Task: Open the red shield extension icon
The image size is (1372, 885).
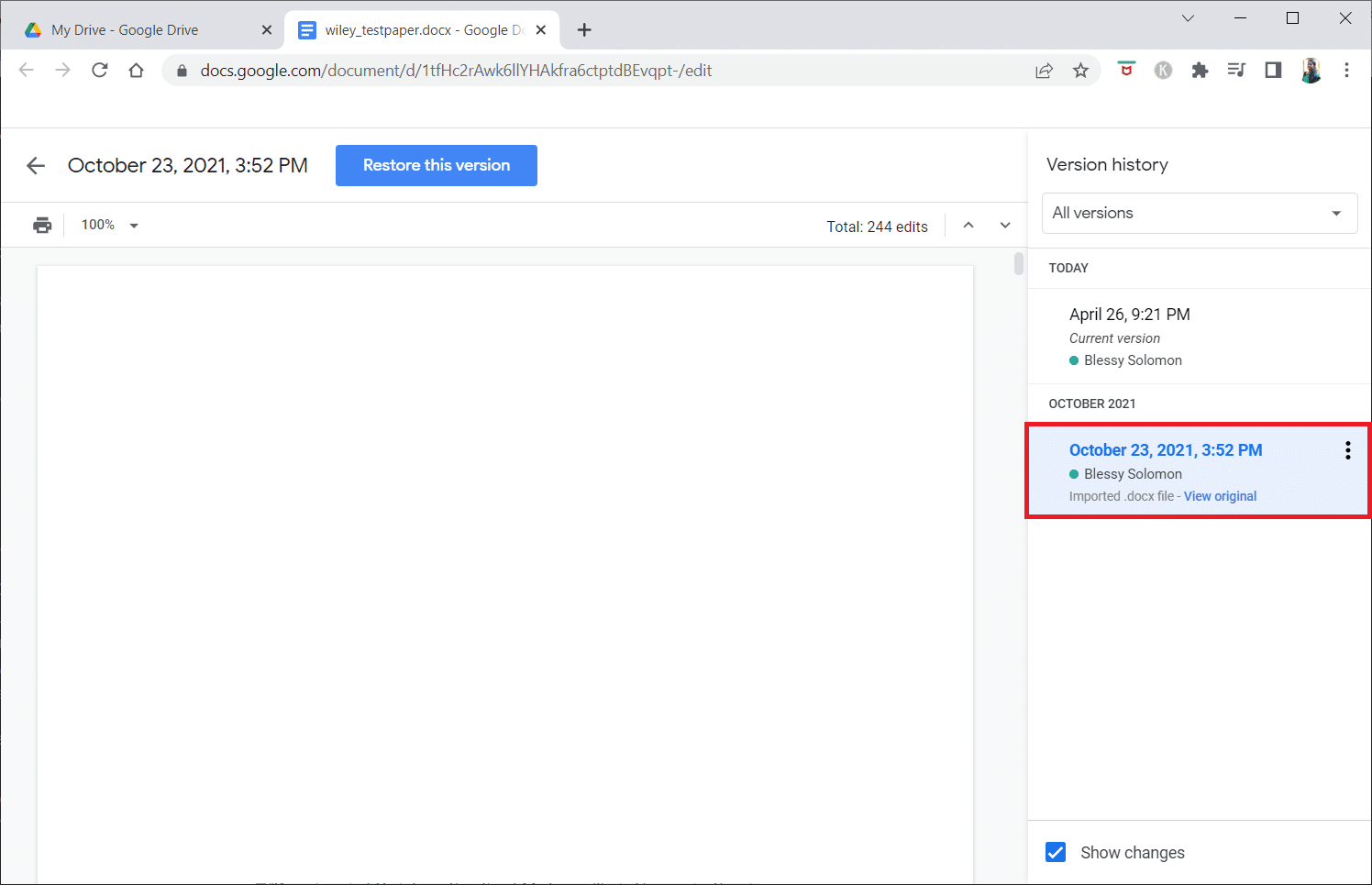Action: 1126,70
